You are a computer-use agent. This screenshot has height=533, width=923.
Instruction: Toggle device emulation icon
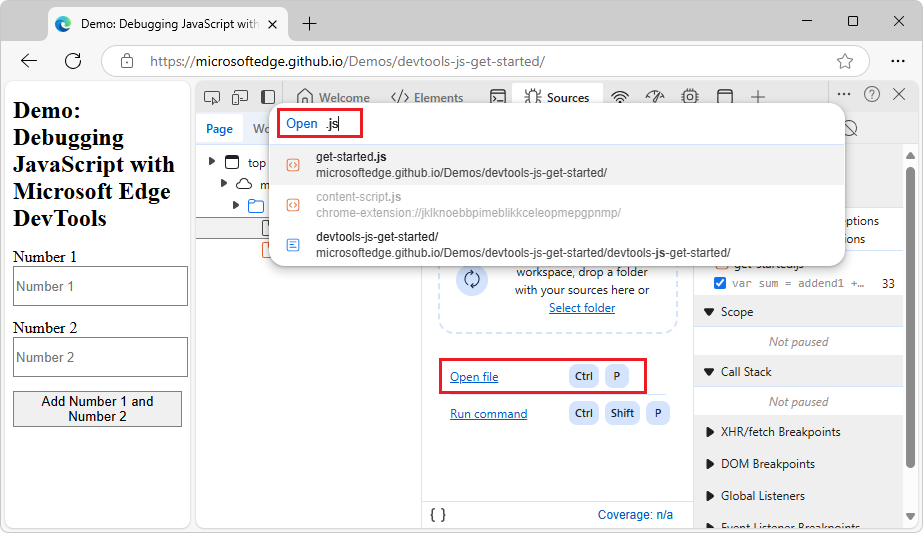click(240, 97)
